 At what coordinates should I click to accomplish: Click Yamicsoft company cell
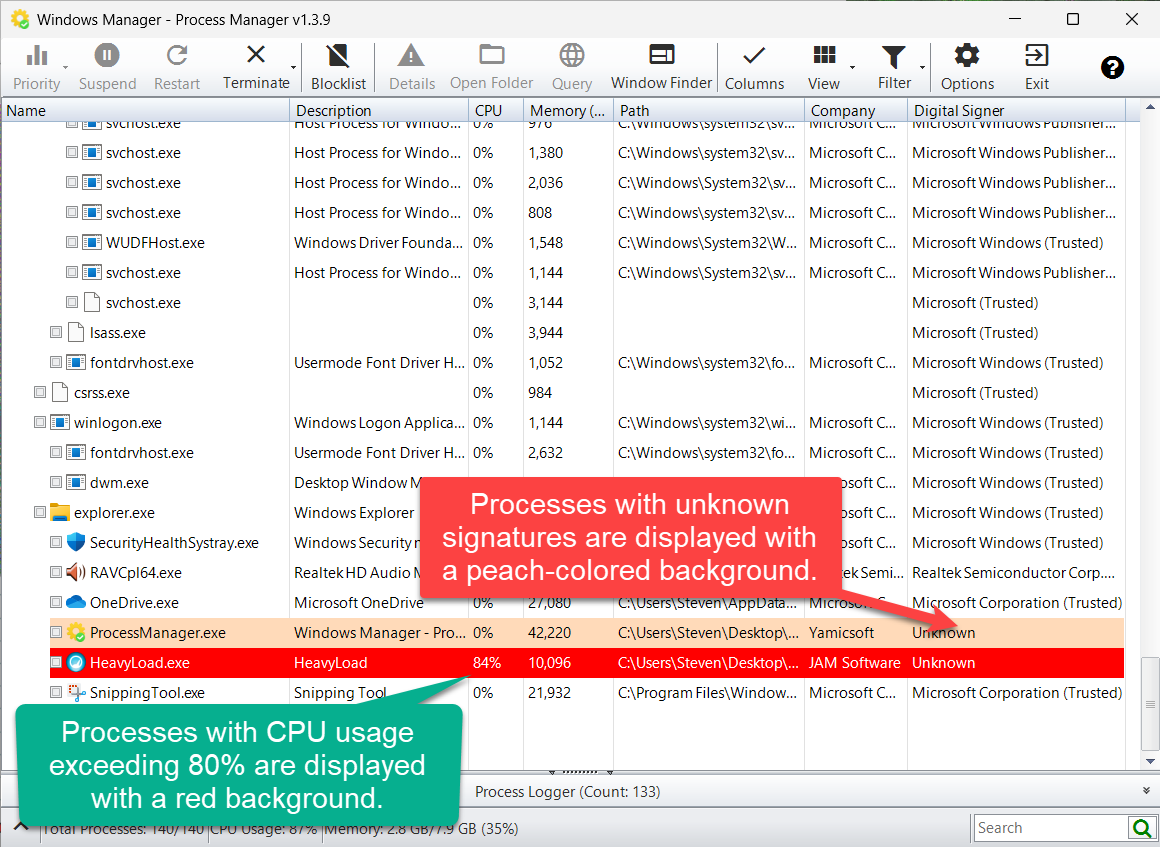click(x=841, y=632)
